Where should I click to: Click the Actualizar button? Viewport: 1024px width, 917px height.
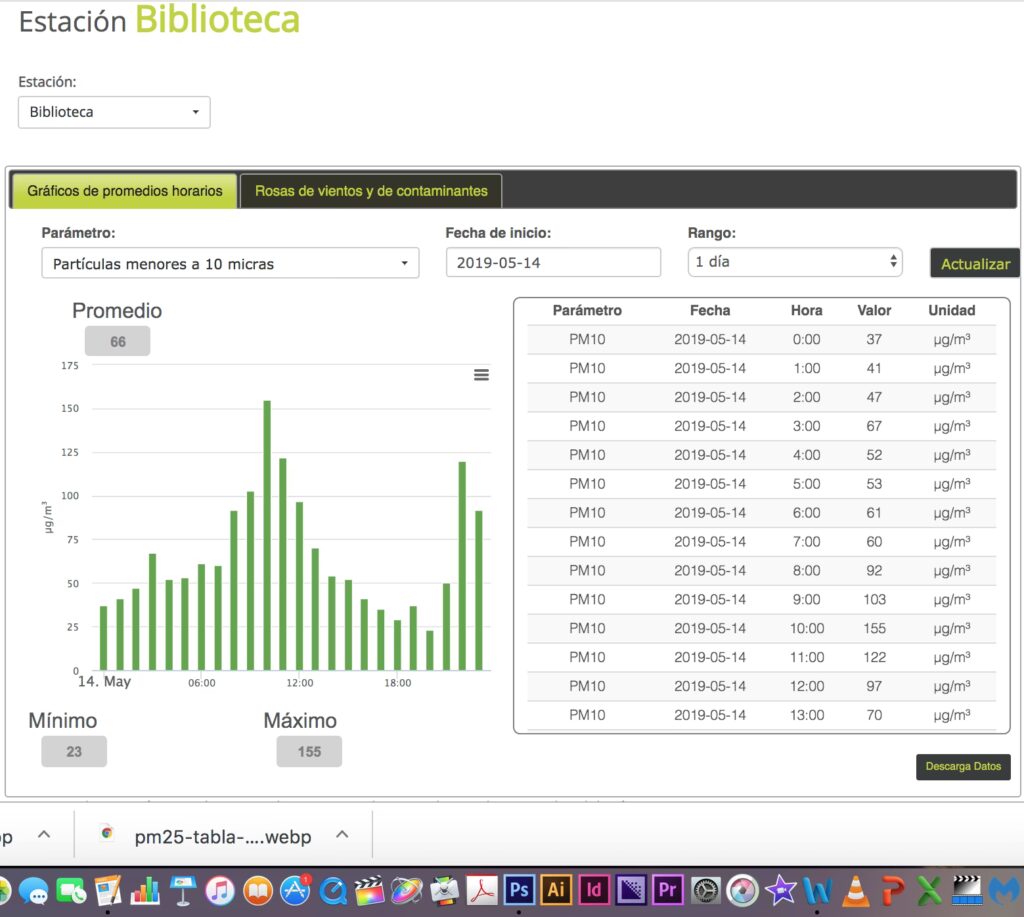[975, 264]
